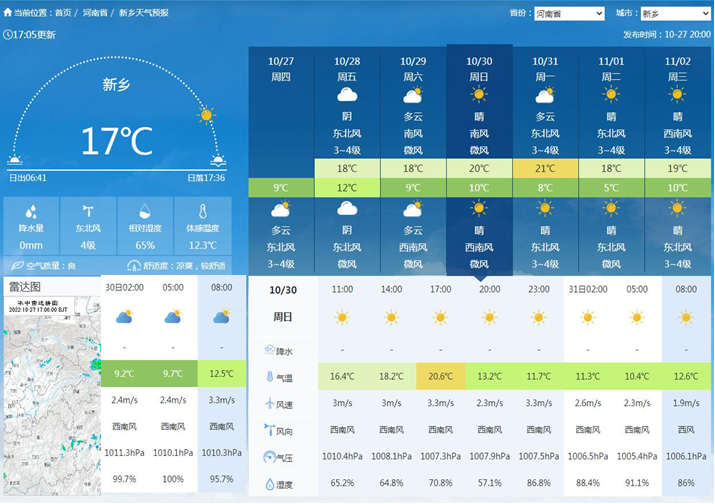Click the 气温 thermometer icon in the hourly table
The image size is (715, 504).
coord(270,377)
